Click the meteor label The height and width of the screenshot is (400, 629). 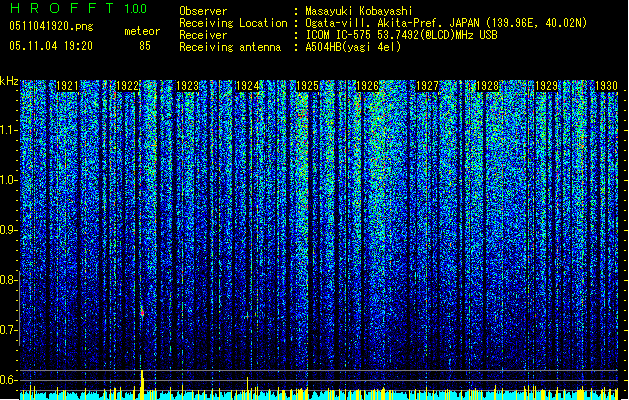[142, 31]
